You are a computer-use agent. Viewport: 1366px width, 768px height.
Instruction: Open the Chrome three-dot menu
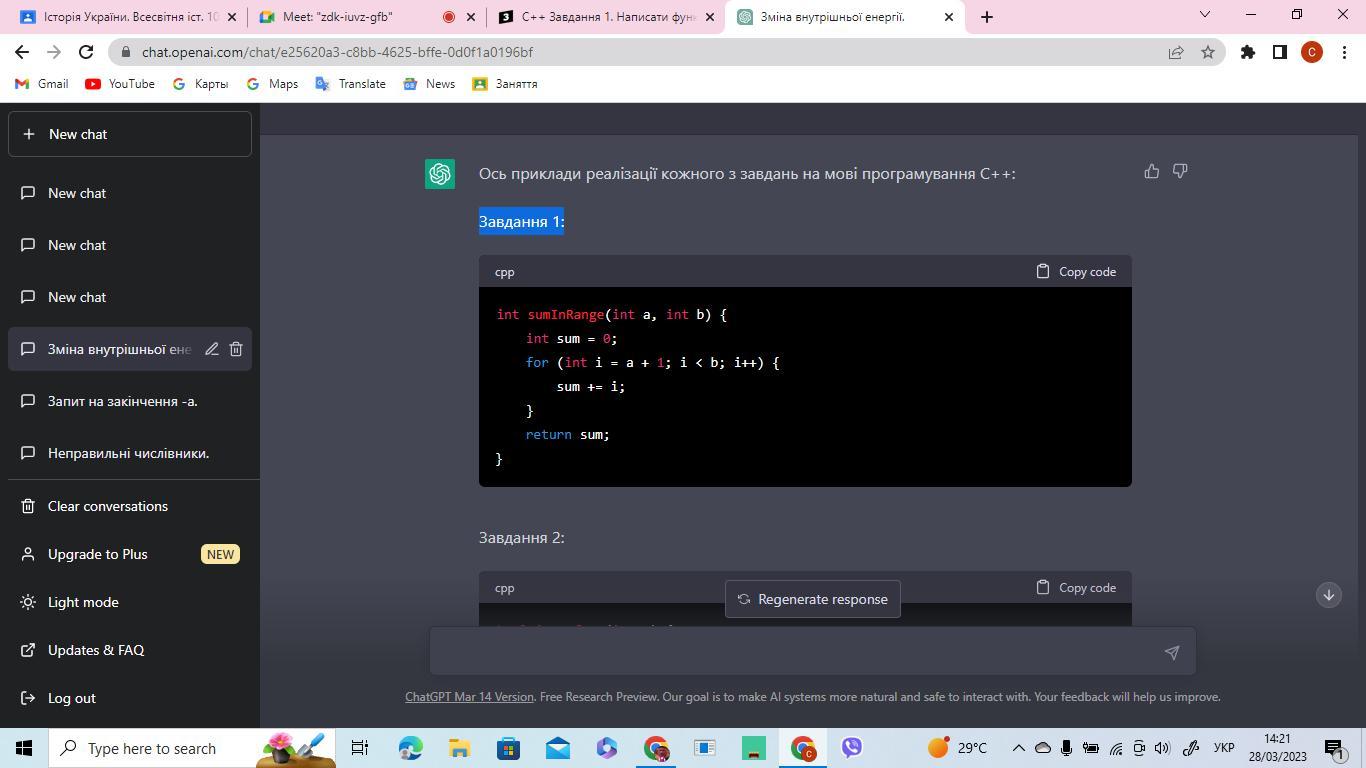pos(1344,52)
